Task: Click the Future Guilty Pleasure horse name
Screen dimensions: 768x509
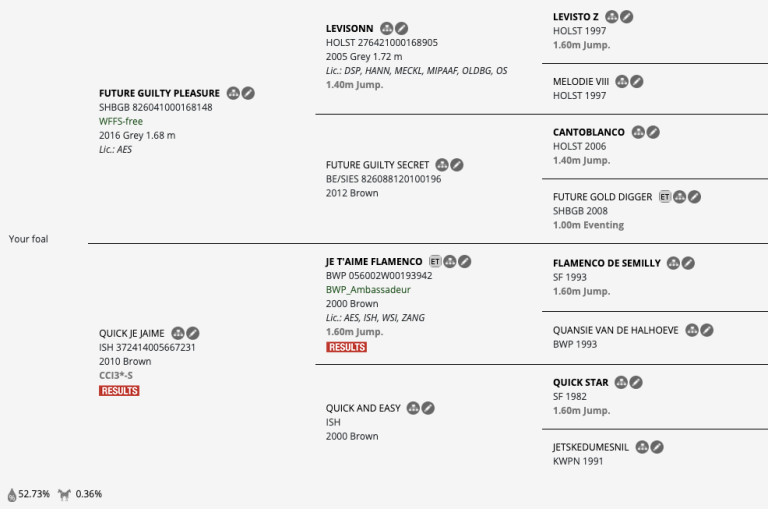Action: point(159,93)
